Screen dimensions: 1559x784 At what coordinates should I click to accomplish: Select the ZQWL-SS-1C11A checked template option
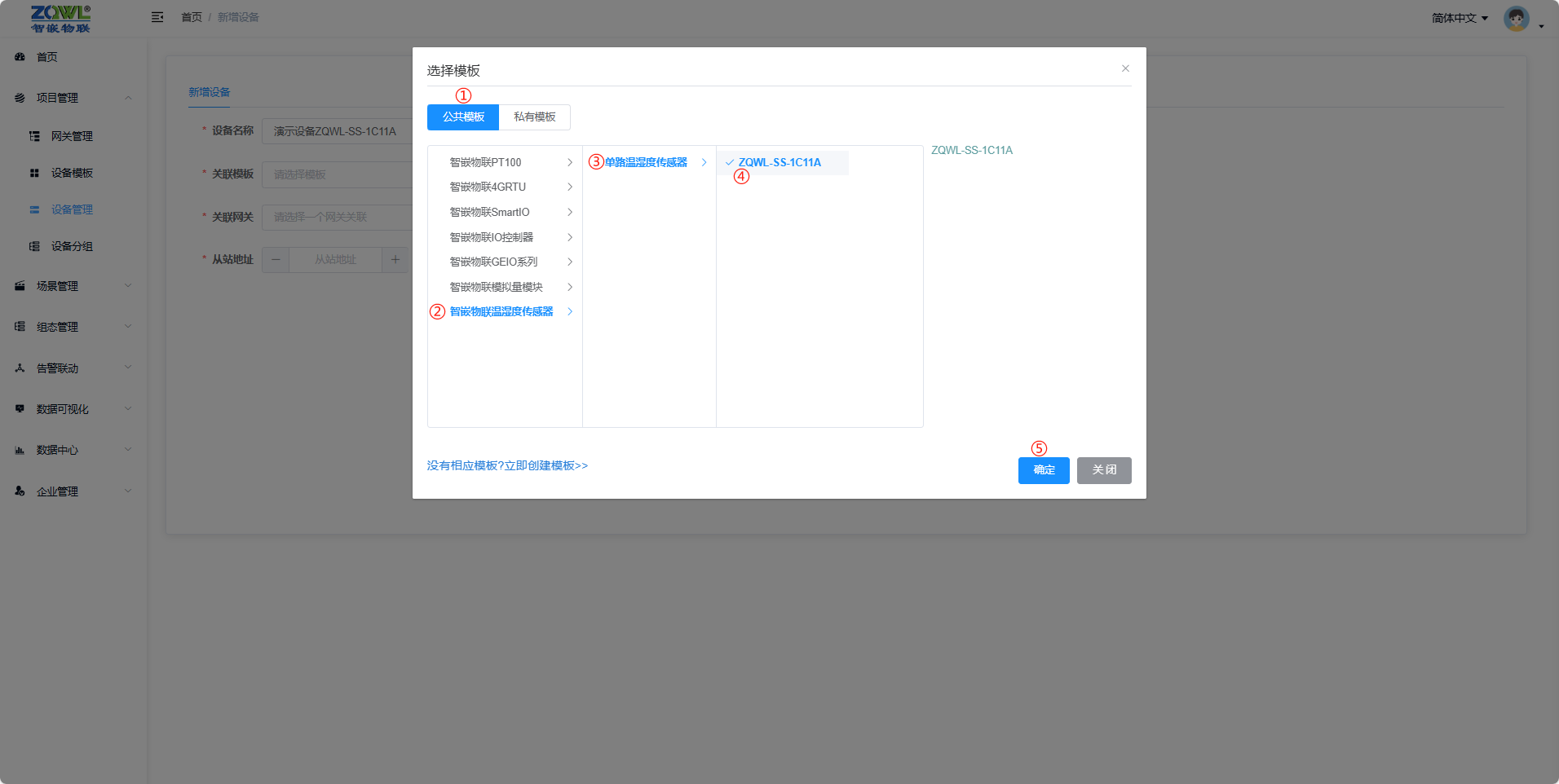tap(779, 162)
